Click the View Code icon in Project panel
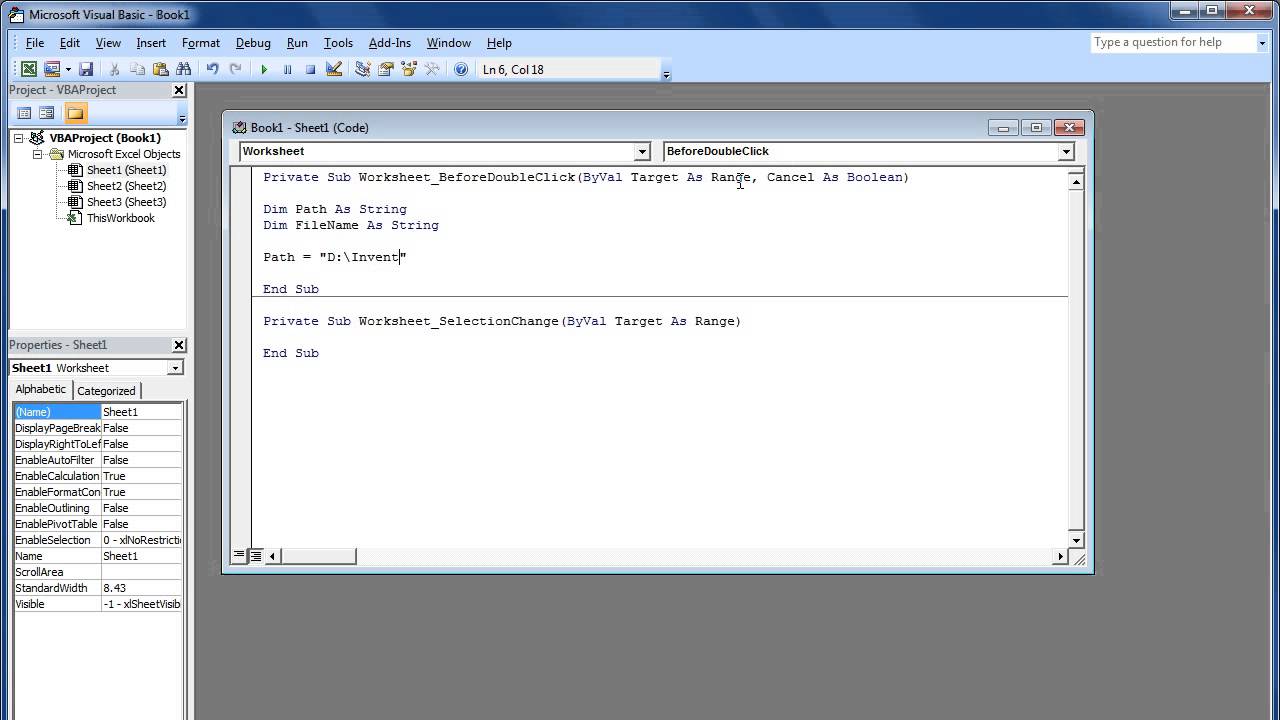The width and height of the screenshot is (1280, 720). coord(25,113)
